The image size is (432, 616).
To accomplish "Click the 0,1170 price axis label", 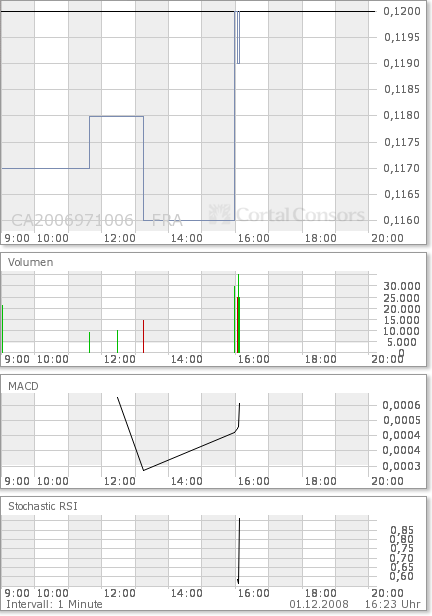I will point(401,169).
